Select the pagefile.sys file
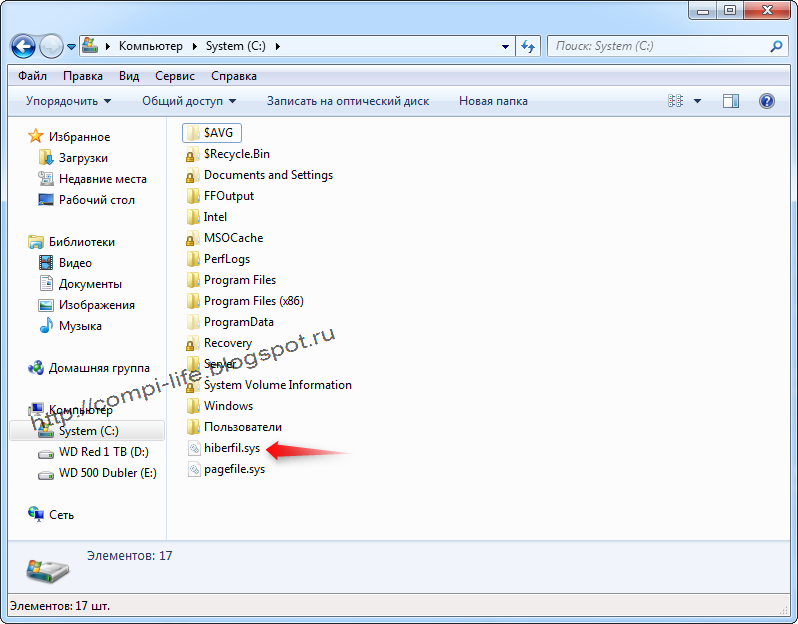Image resolution: width=798 pixels, height=624 pixels. point(234,469)
